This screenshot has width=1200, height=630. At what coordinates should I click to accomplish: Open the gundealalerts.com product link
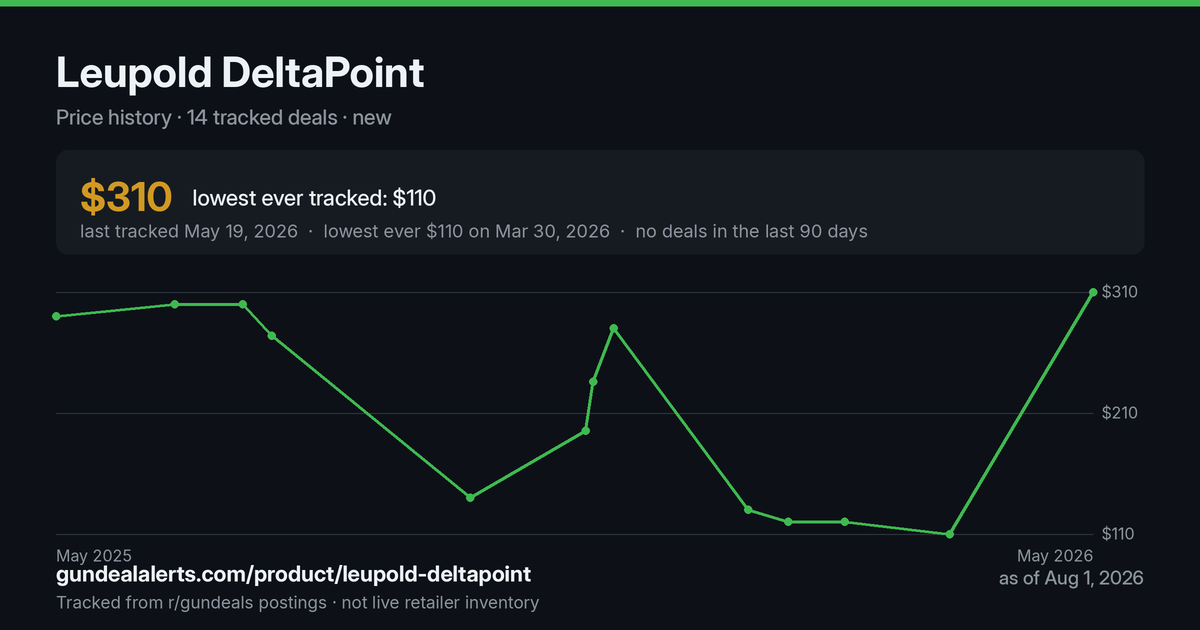click(294, 575)
